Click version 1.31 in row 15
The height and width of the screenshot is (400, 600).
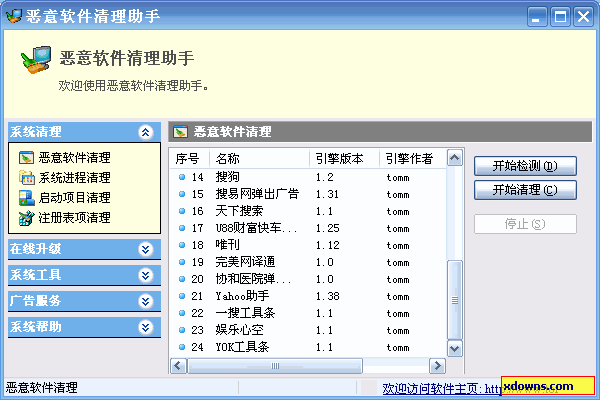[327, 194]
